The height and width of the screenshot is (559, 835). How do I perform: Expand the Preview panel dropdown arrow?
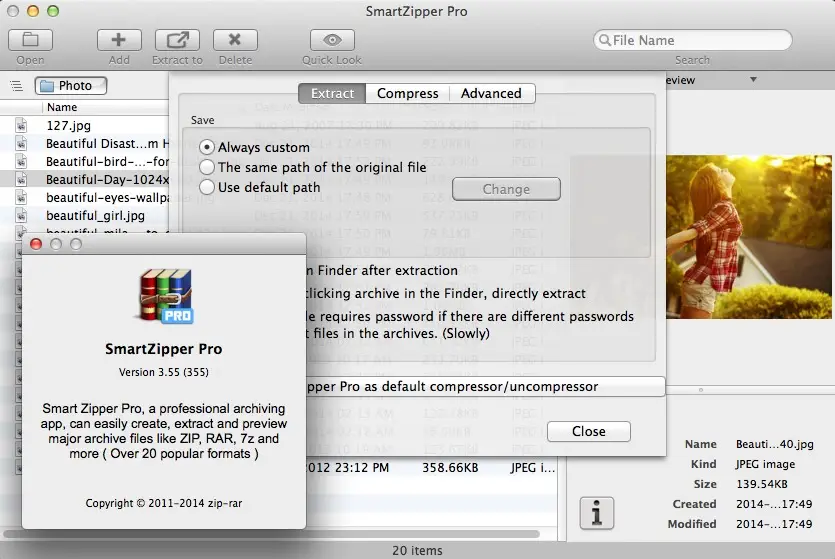[753, 80]
